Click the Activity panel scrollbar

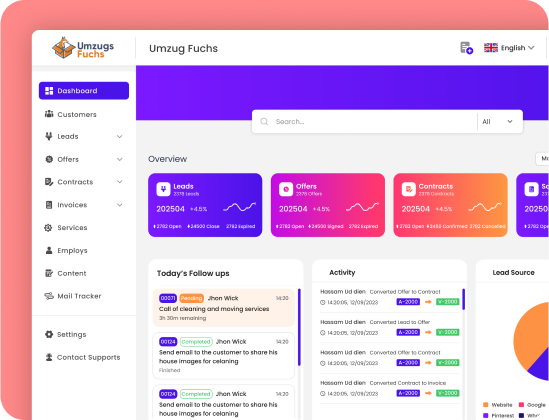tap(464, 299)
